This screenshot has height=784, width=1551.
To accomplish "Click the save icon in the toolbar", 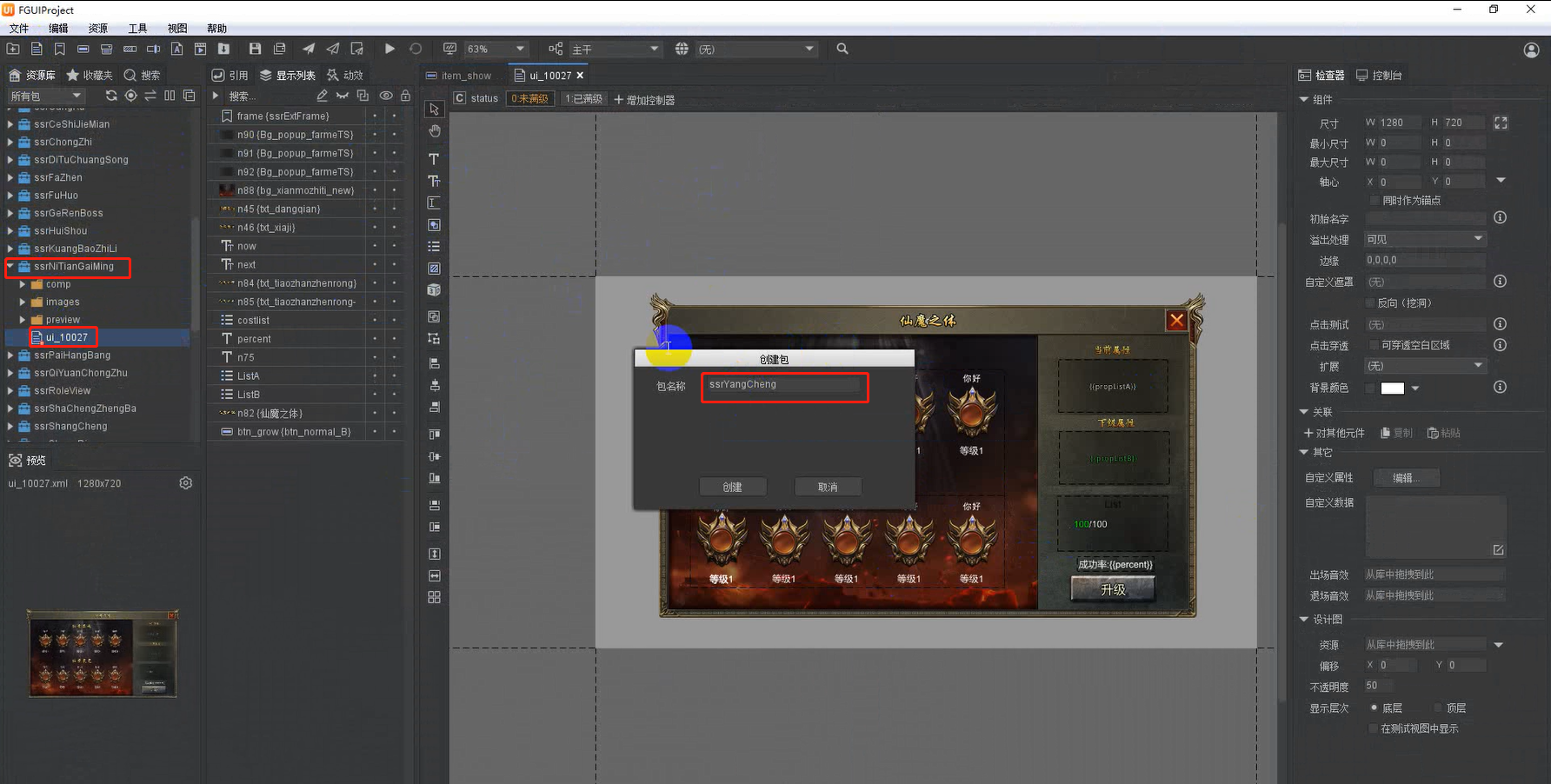I will [x=255, y=49].
